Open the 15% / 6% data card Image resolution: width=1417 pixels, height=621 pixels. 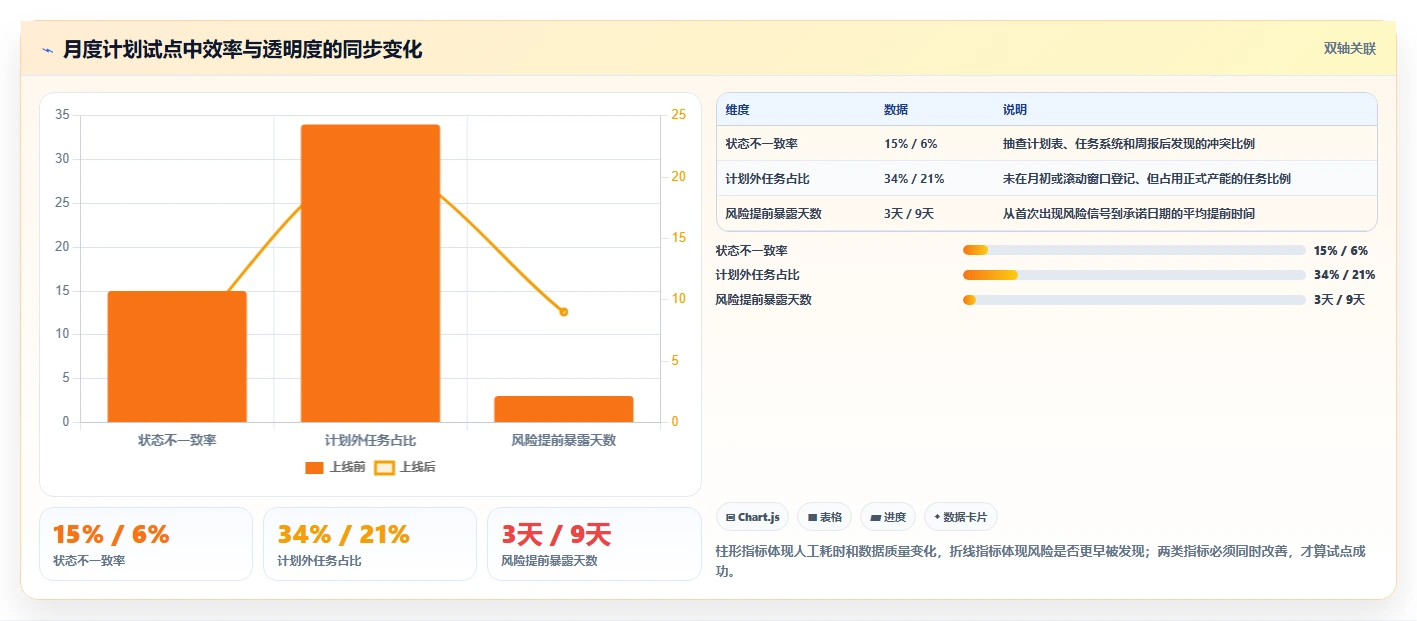coord(146,544)
